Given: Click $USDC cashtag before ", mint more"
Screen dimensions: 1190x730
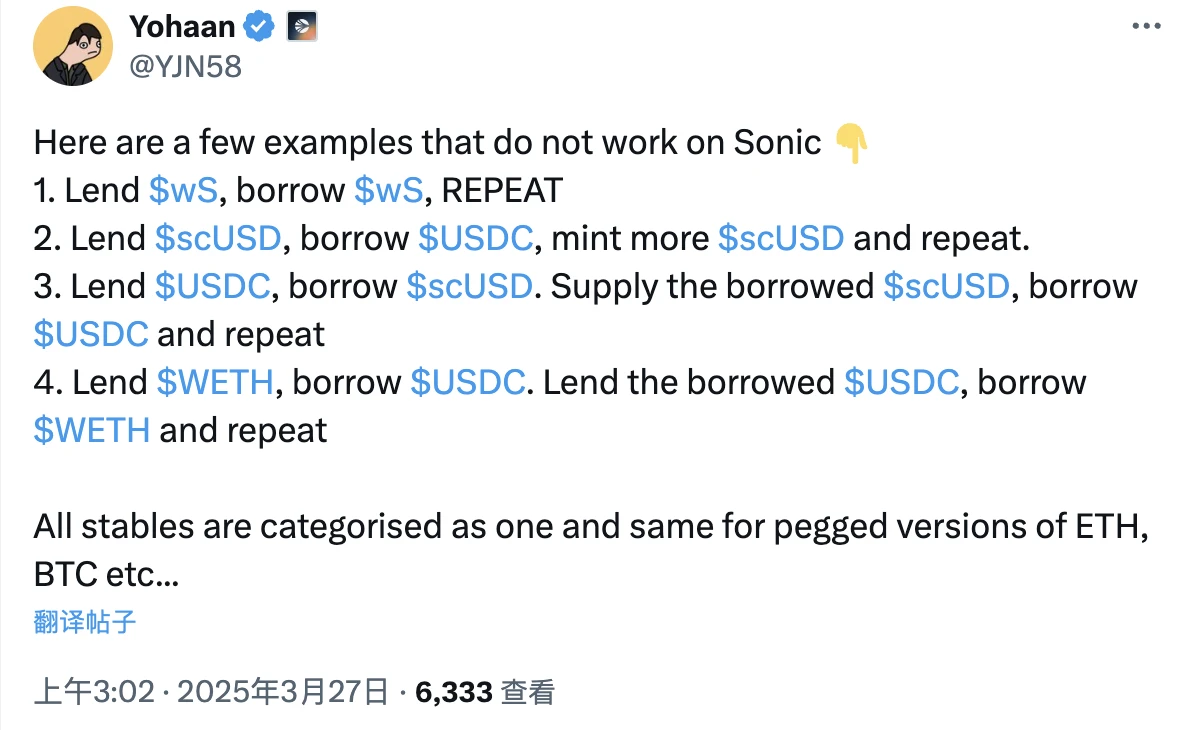Looking at the screenshot, I should (x=475, y=238).
